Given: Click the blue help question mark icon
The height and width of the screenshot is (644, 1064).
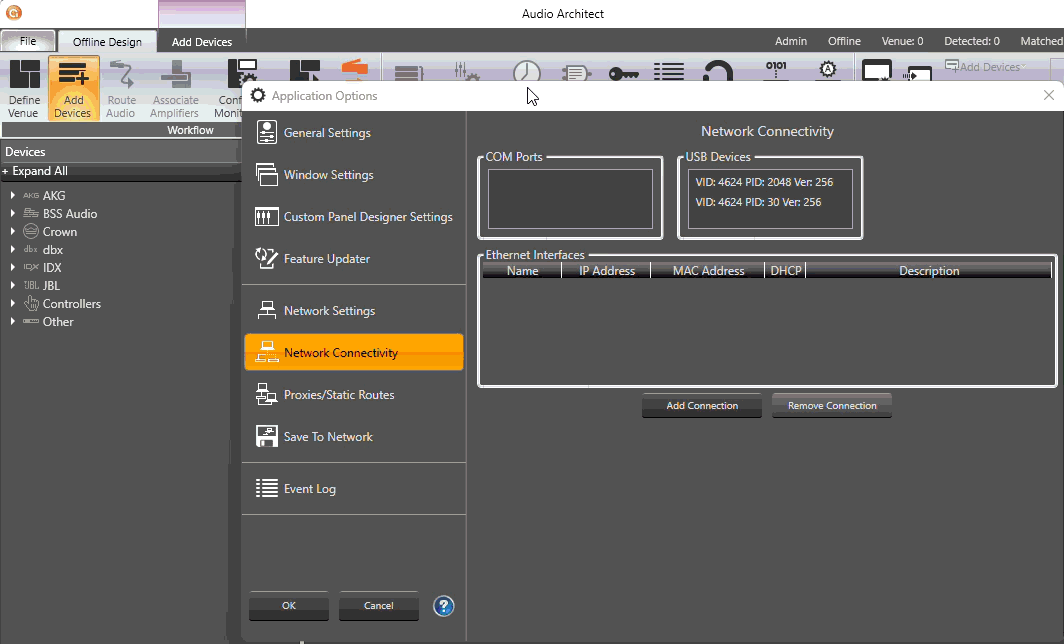Looking at the screenshot, I should coord(444,606).
